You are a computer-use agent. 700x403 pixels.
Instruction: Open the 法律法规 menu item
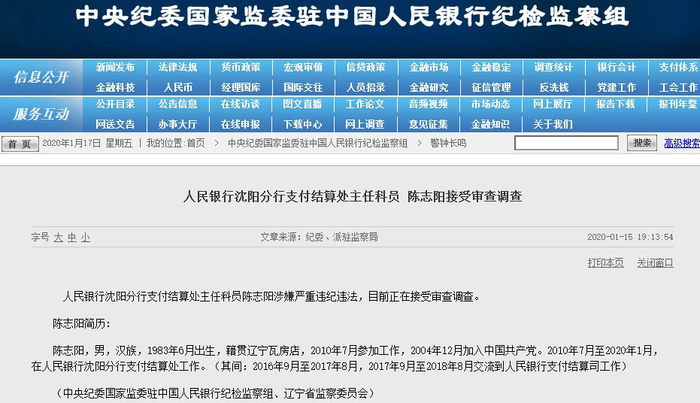click(x=178, y=67)
